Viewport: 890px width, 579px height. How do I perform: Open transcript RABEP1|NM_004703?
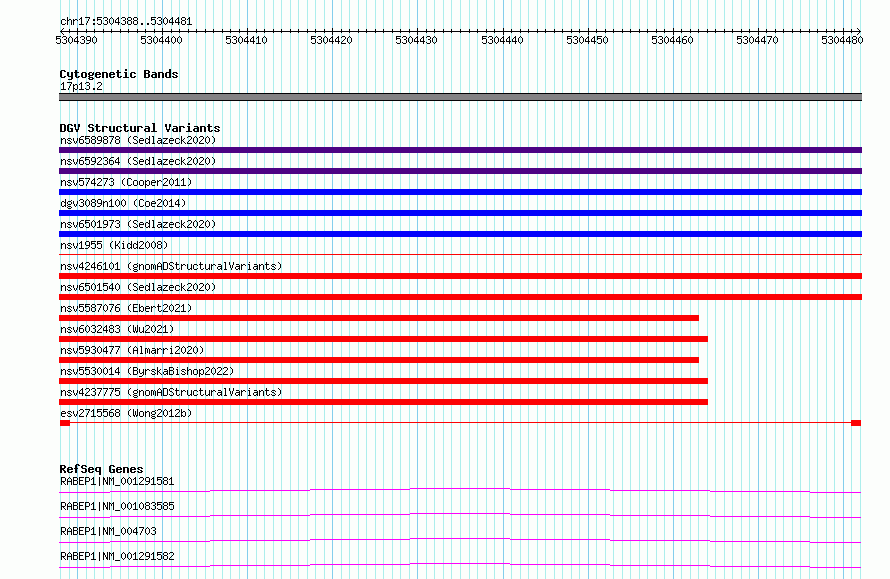click(x=108, y=531)
